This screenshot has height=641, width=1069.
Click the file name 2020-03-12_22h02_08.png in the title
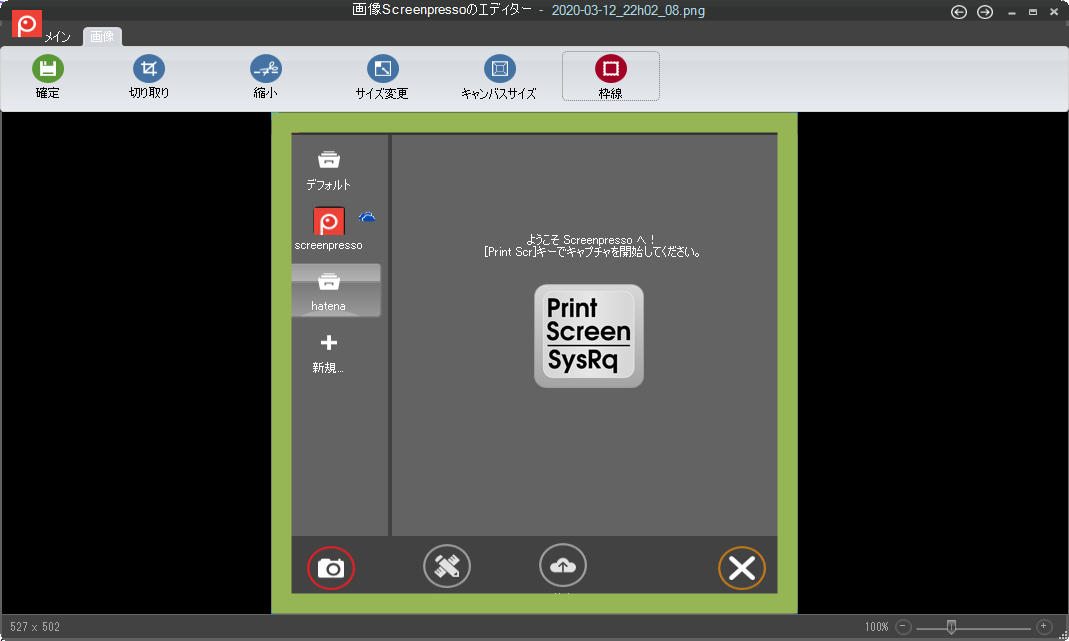click(628, 11)
